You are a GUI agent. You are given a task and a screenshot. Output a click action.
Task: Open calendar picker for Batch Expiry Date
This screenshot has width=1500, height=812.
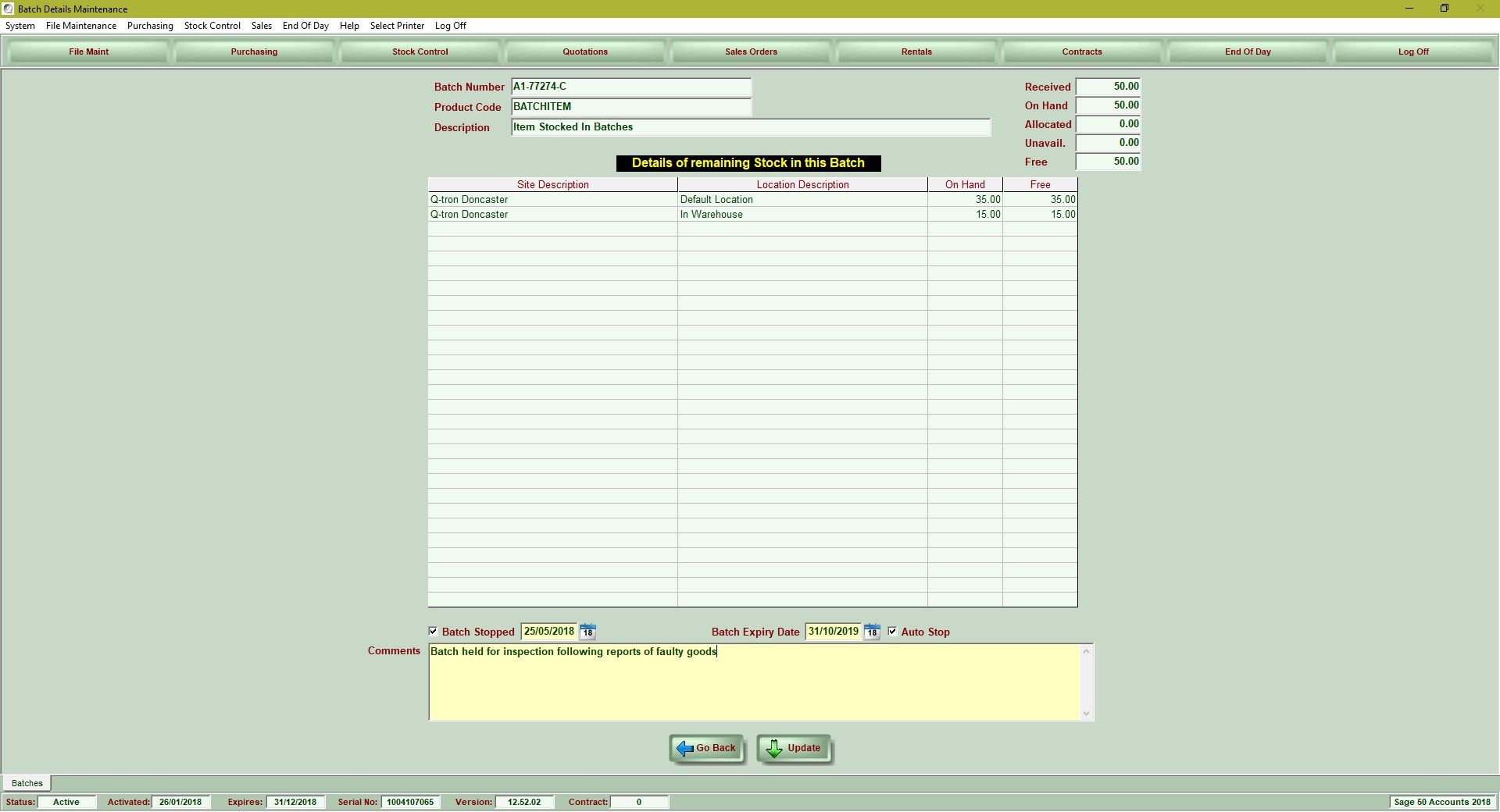click(872, 632)
